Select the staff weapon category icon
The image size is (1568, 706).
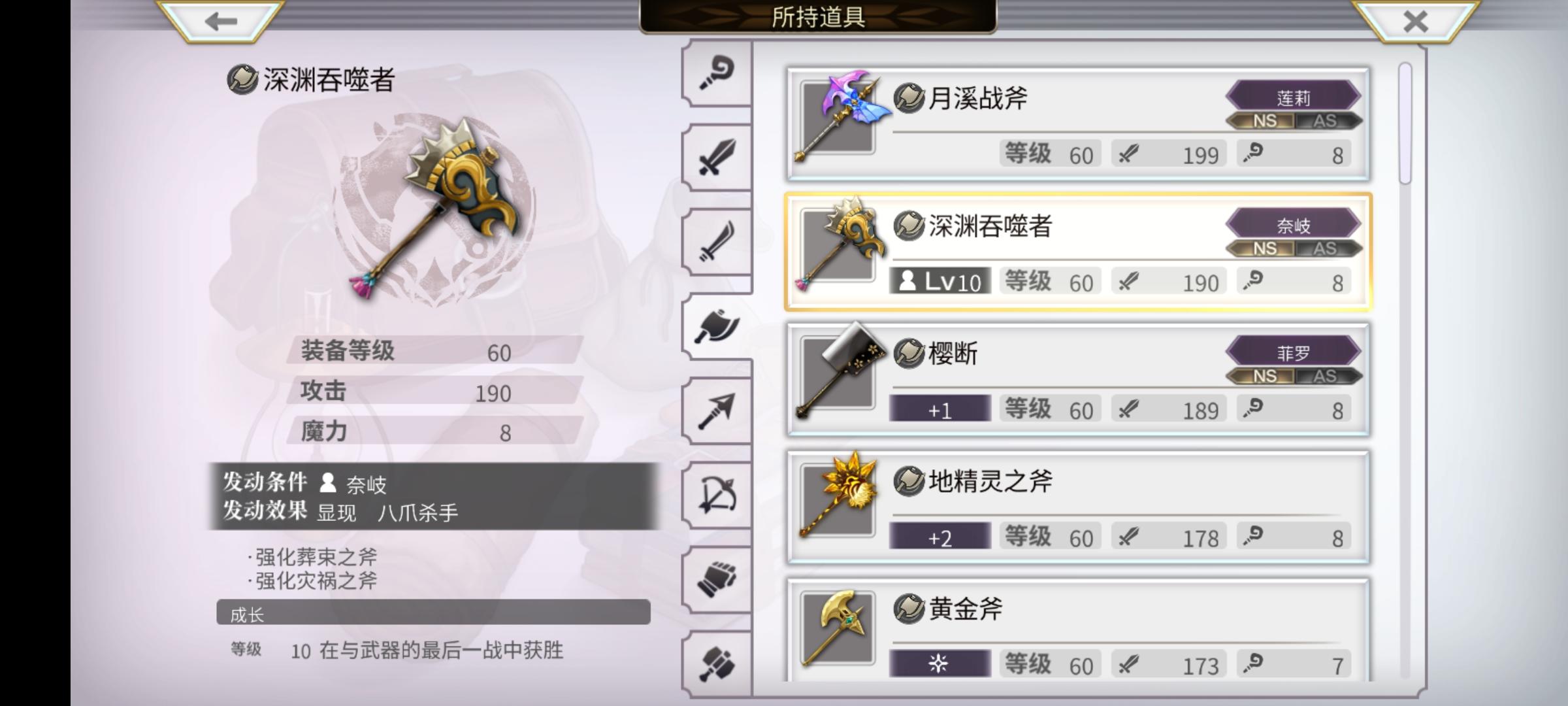(717, 73)
